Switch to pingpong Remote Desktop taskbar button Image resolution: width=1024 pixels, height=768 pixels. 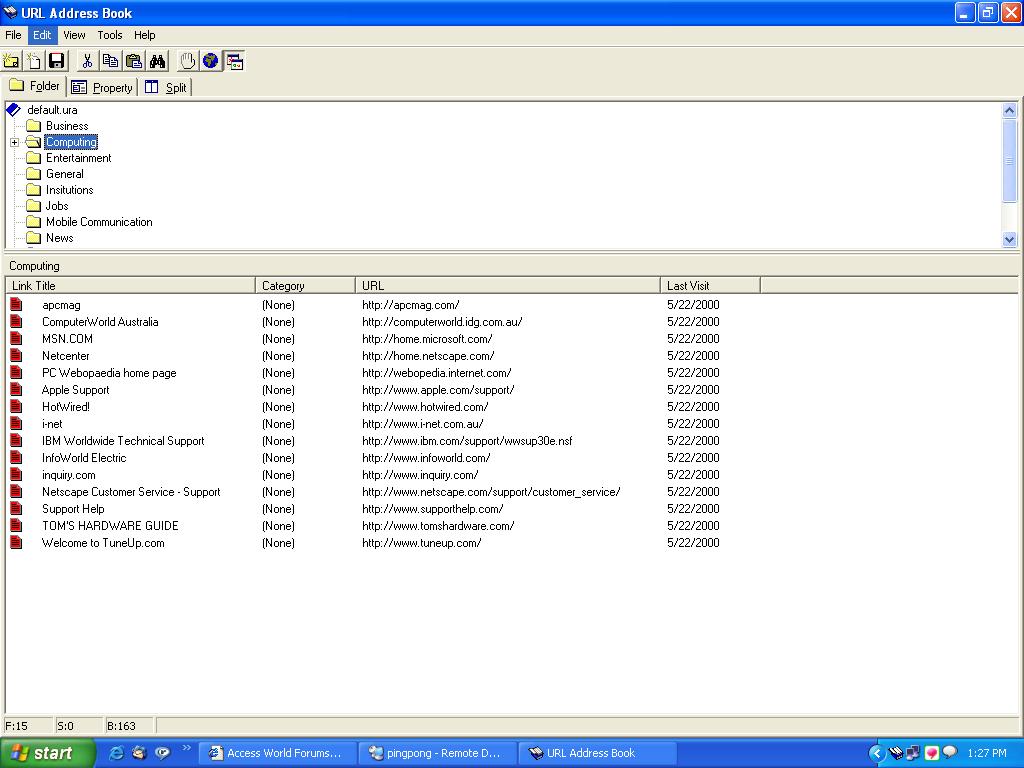point(437,753)
